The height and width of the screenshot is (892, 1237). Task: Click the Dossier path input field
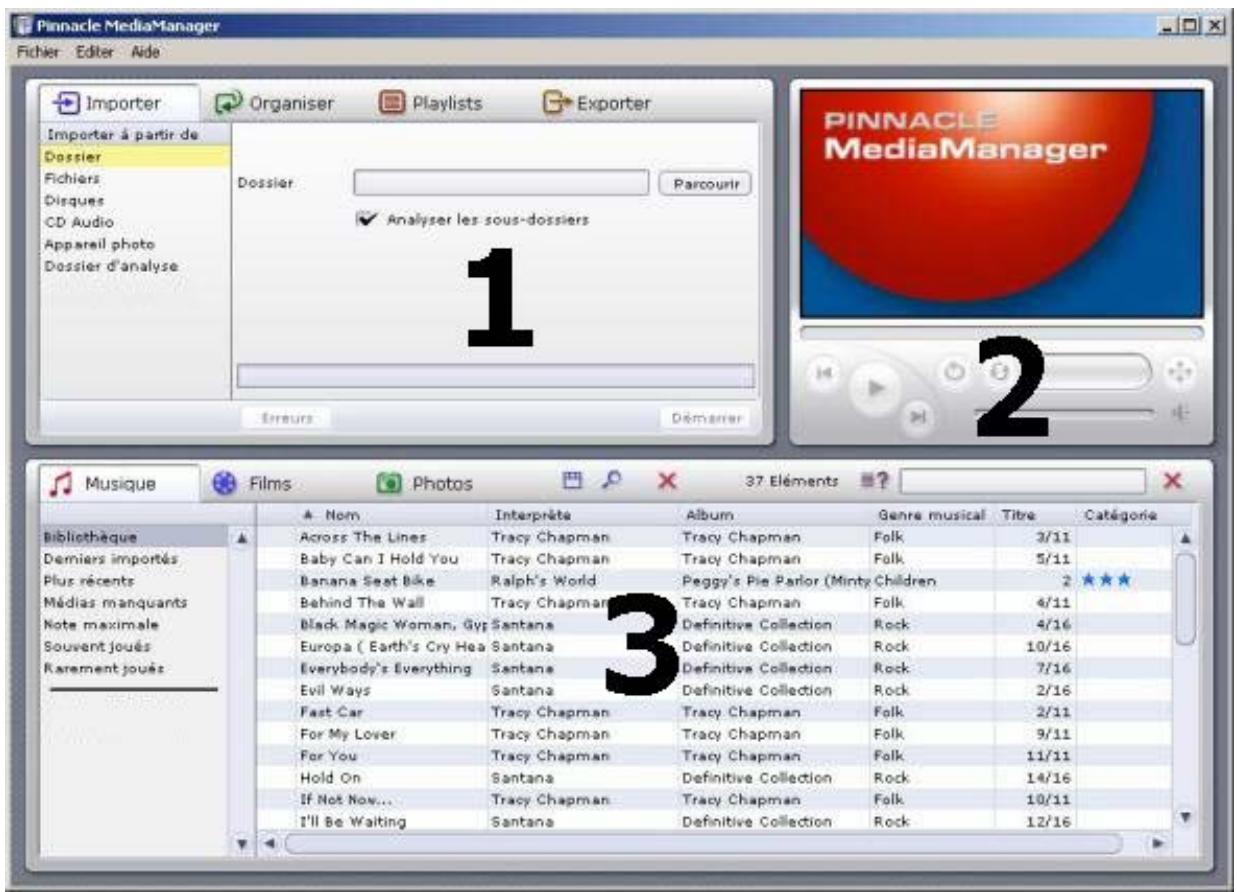[501, 183]
